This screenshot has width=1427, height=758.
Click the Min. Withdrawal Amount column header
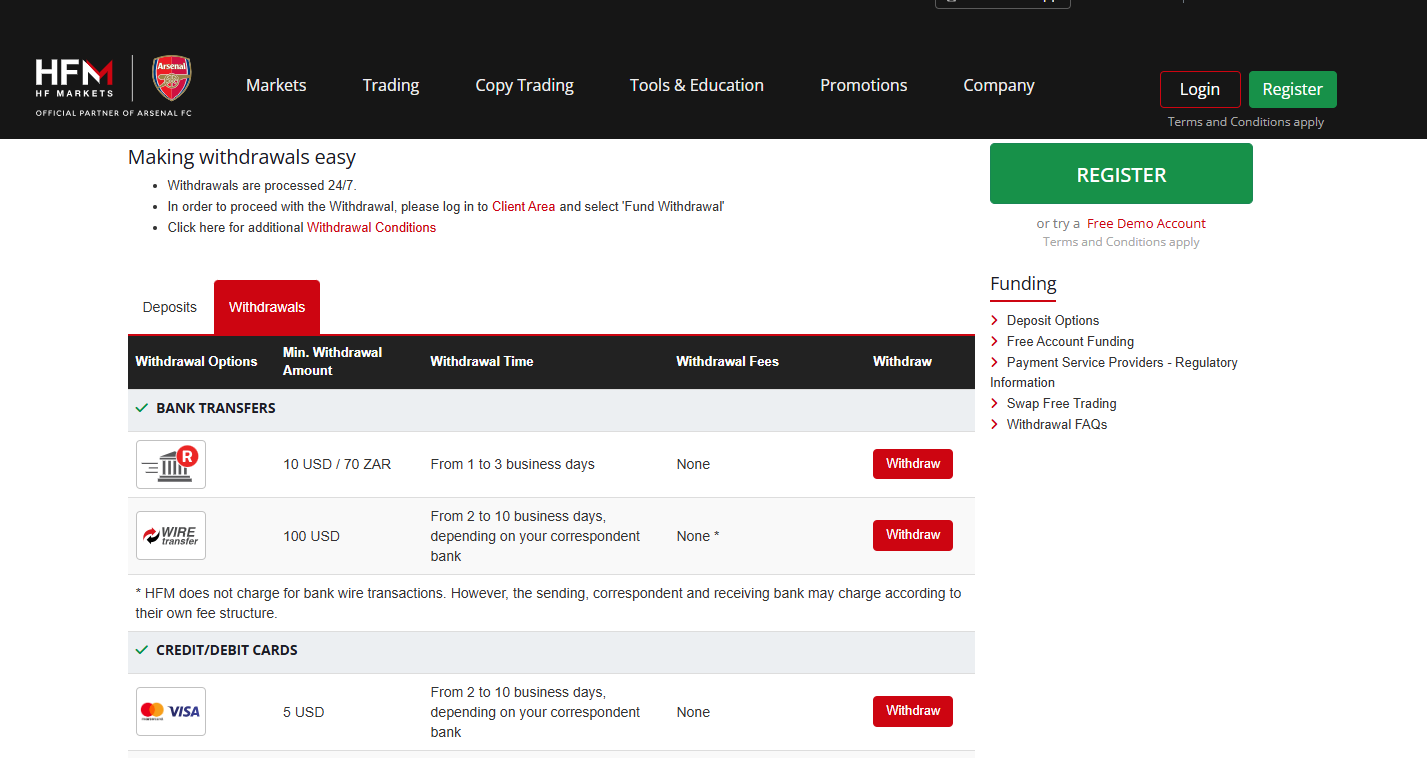(333, 362)
